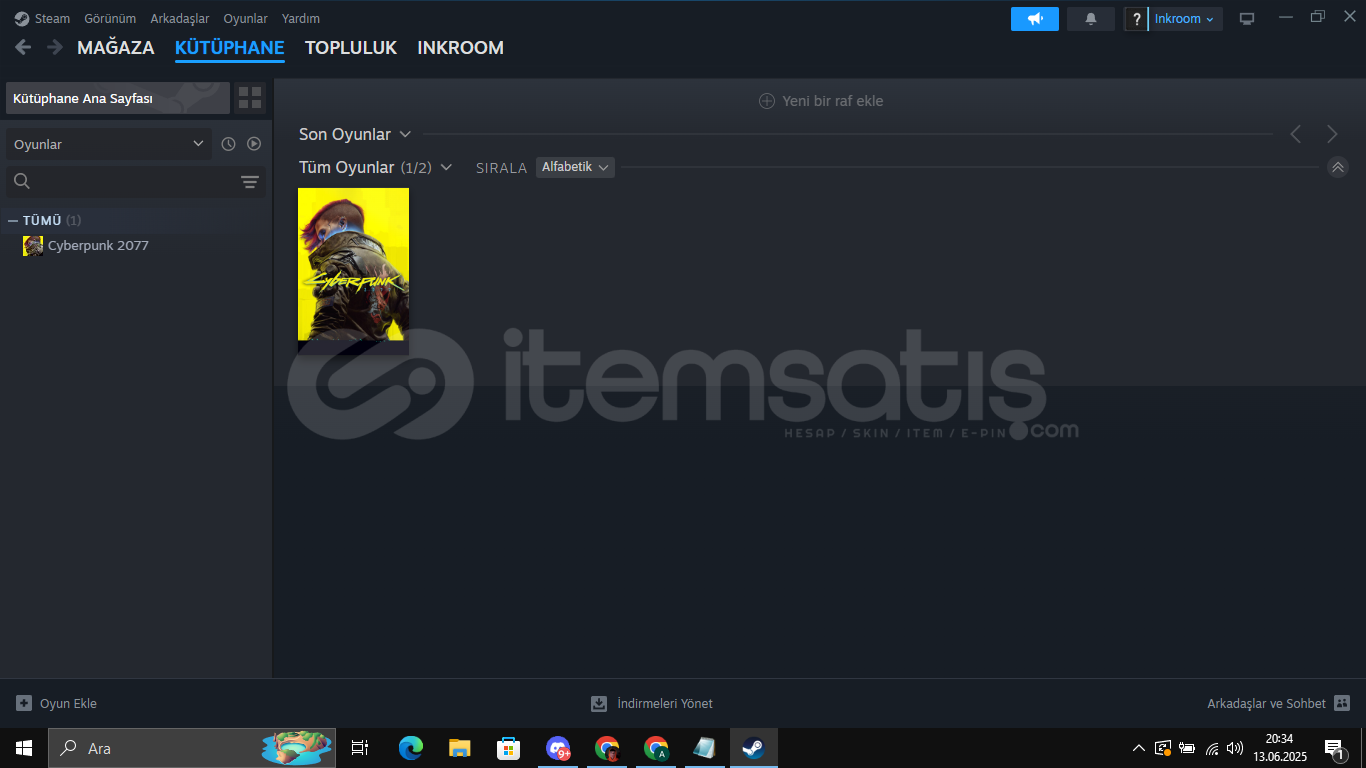Click the question mark avatar icon
Viewport: 1366px width, 768px height.
point(1136,19)
